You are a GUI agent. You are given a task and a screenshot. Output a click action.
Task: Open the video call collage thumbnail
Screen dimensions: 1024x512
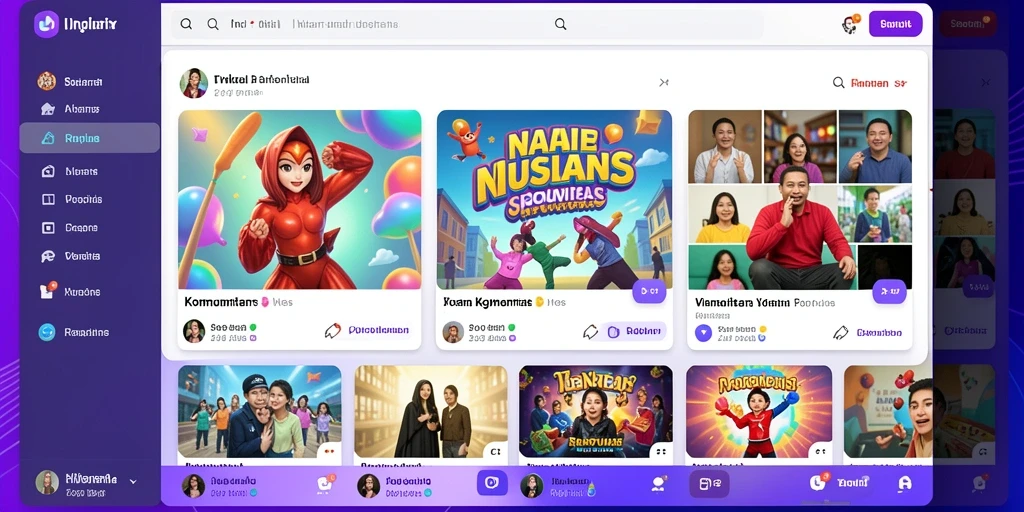[x=800, y=199]
